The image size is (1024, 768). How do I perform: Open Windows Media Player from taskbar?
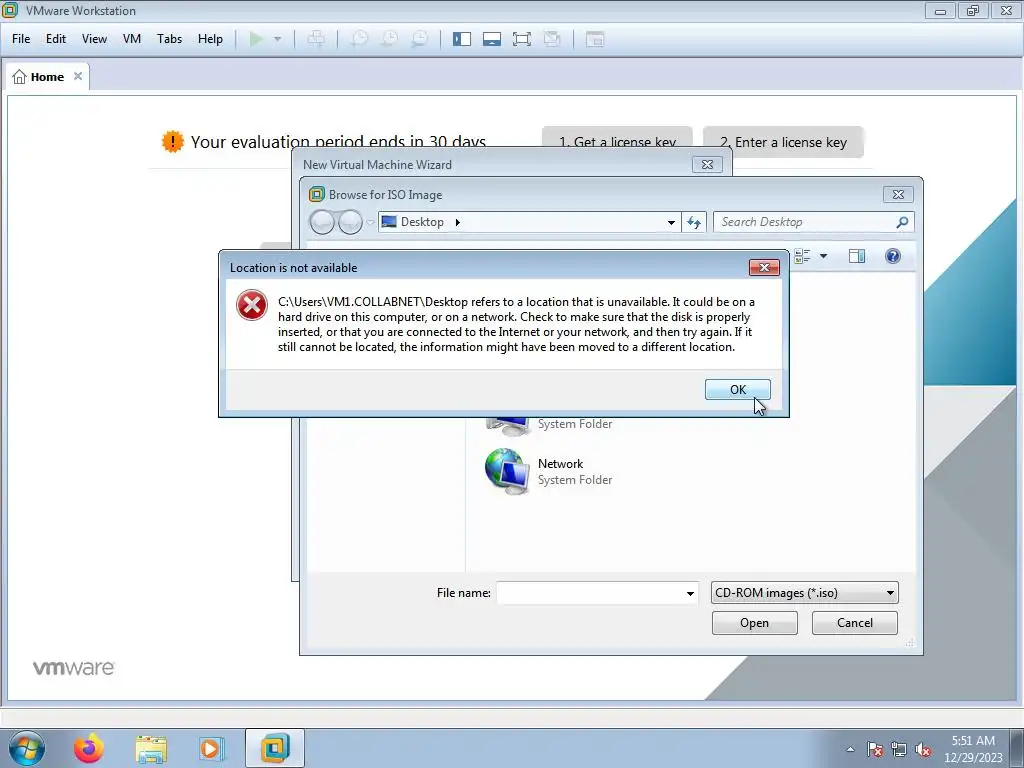click(212, 748)
